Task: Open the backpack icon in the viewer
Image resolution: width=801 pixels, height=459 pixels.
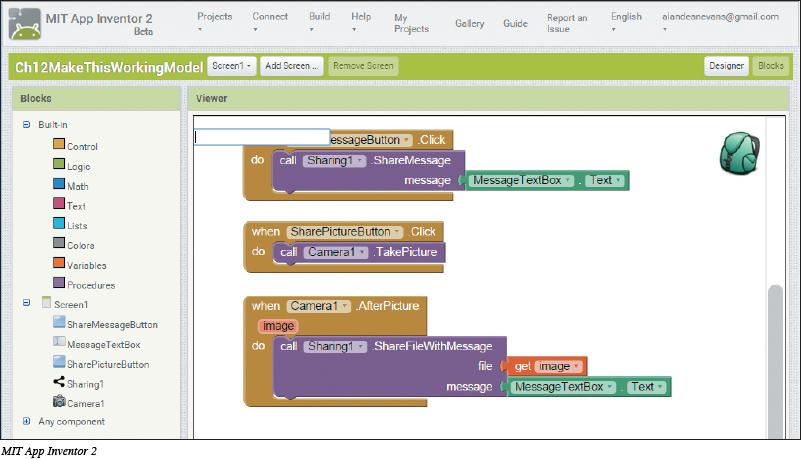Action: (740, 153)
